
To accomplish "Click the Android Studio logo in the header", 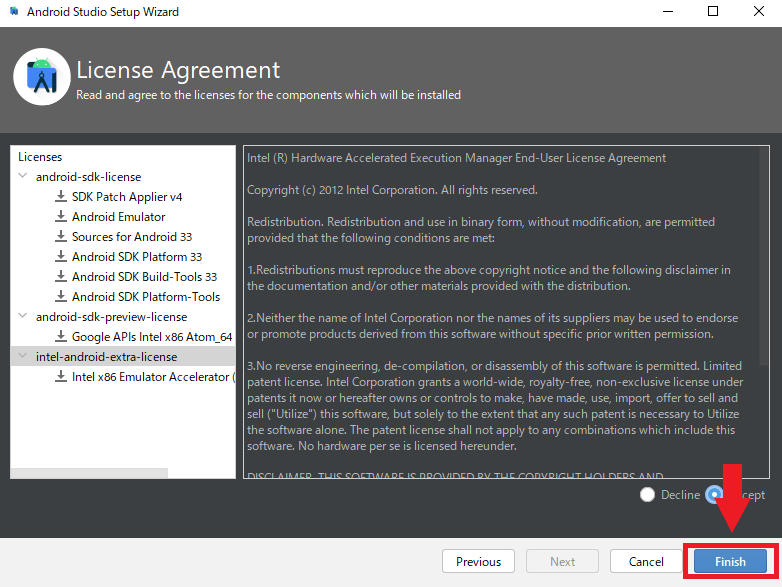I will point(42,77).
